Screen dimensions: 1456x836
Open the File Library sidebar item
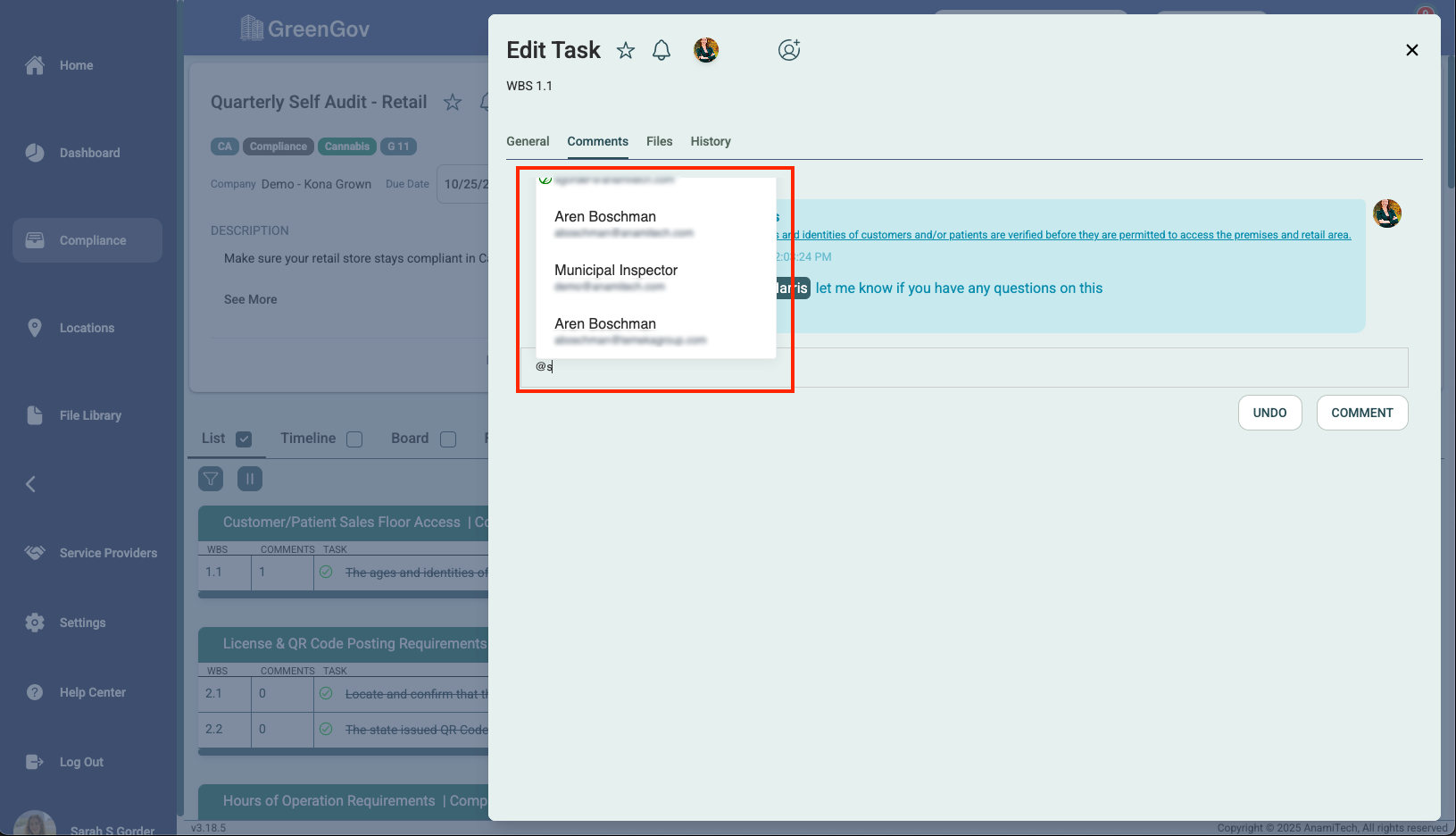[89, 415]
